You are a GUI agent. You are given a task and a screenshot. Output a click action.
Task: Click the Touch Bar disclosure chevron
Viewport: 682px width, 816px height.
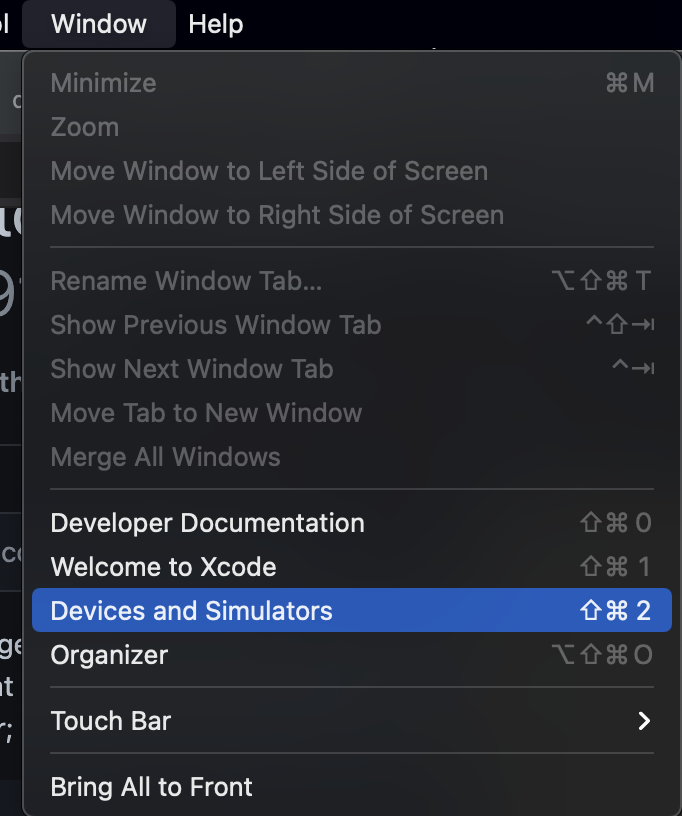(646, 720)
